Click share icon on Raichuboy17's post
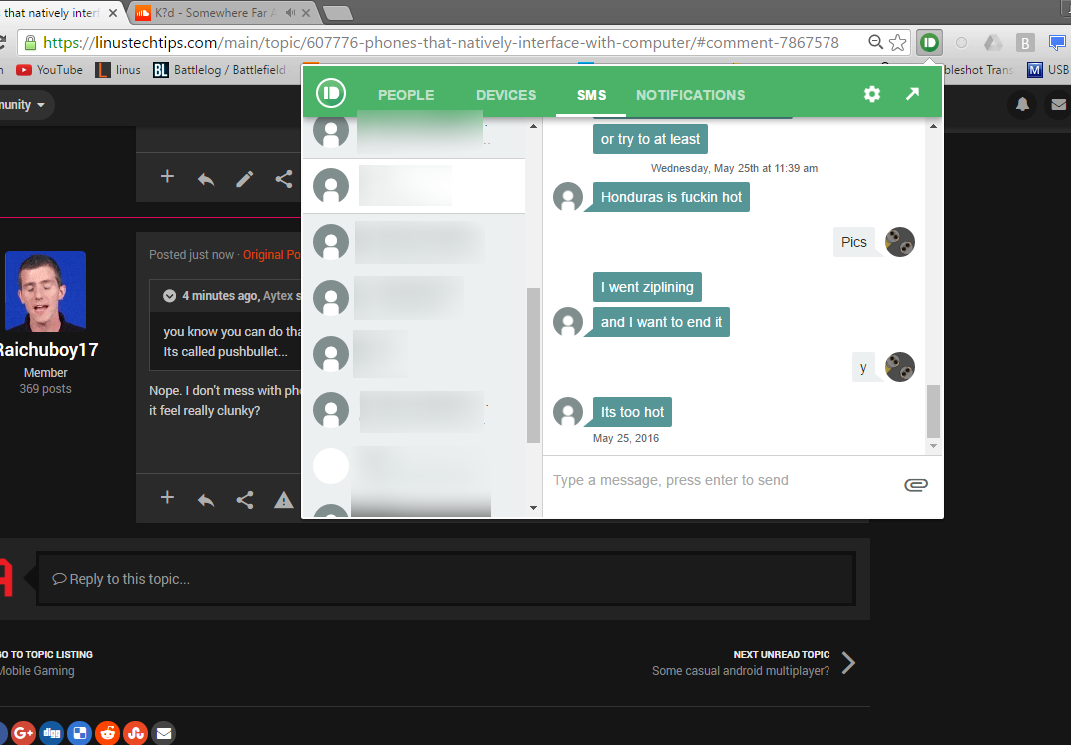Viewport: 1071px width, 745px height. pos(245,500)
